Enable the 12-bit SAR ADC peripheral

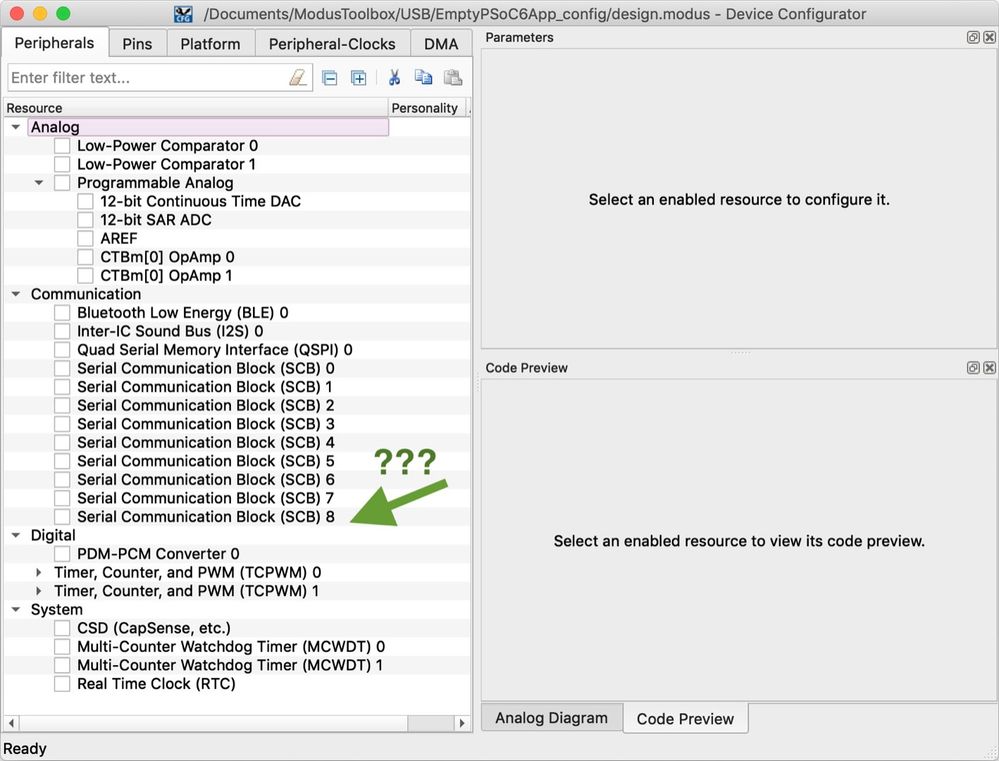coord(86,219)
